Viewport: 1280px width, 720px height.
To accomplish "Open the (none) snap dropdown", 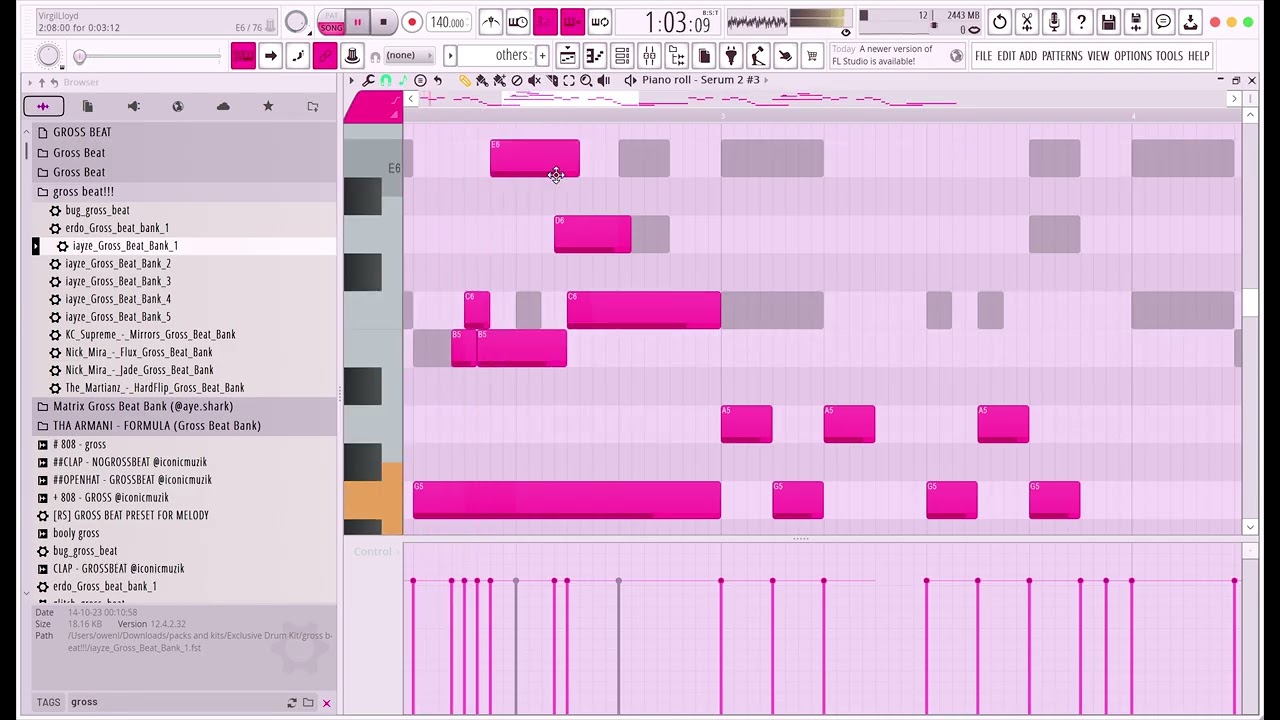I will tap(410, 55).
